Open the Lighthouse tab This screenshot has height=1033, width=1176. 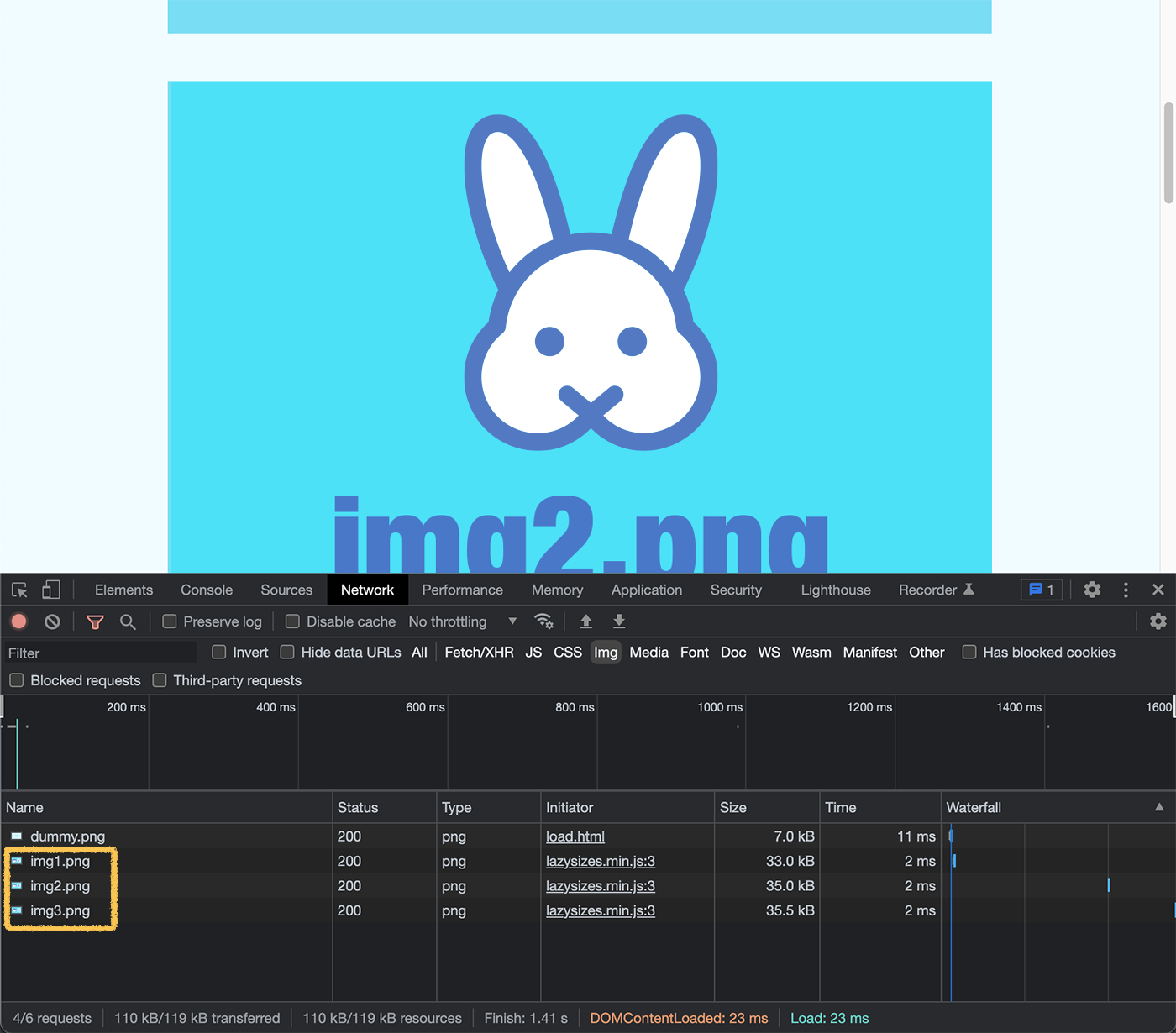point(836,590)
